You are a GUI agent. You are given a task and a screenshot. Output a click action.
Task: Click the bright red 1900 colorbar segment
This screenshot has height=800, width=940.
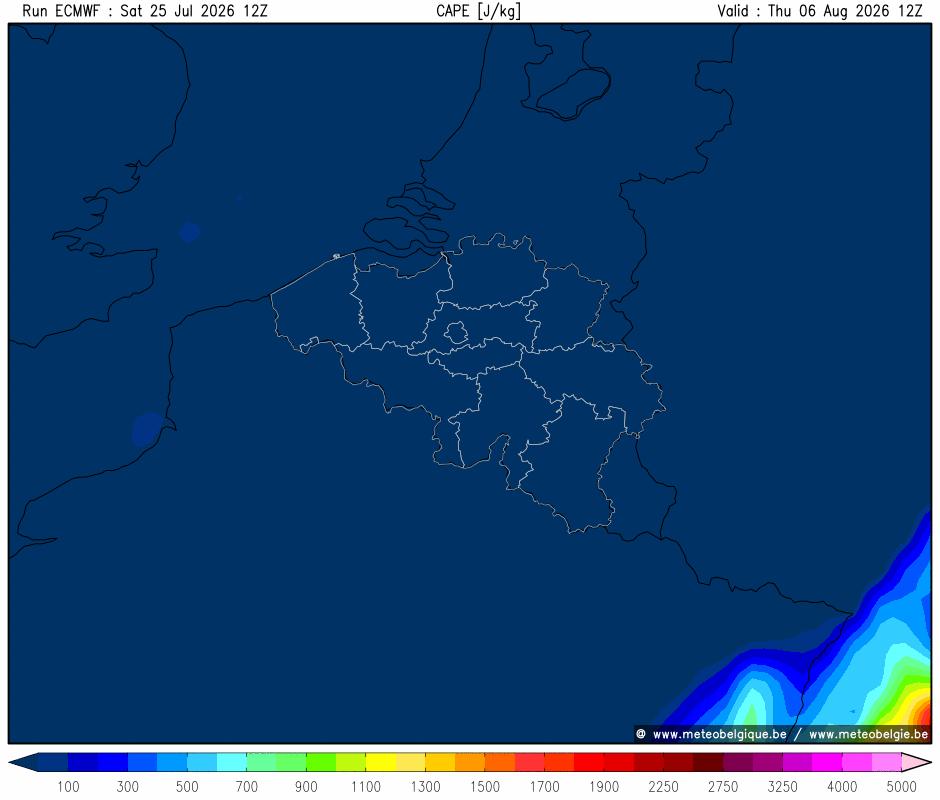(x=589, y=762)
